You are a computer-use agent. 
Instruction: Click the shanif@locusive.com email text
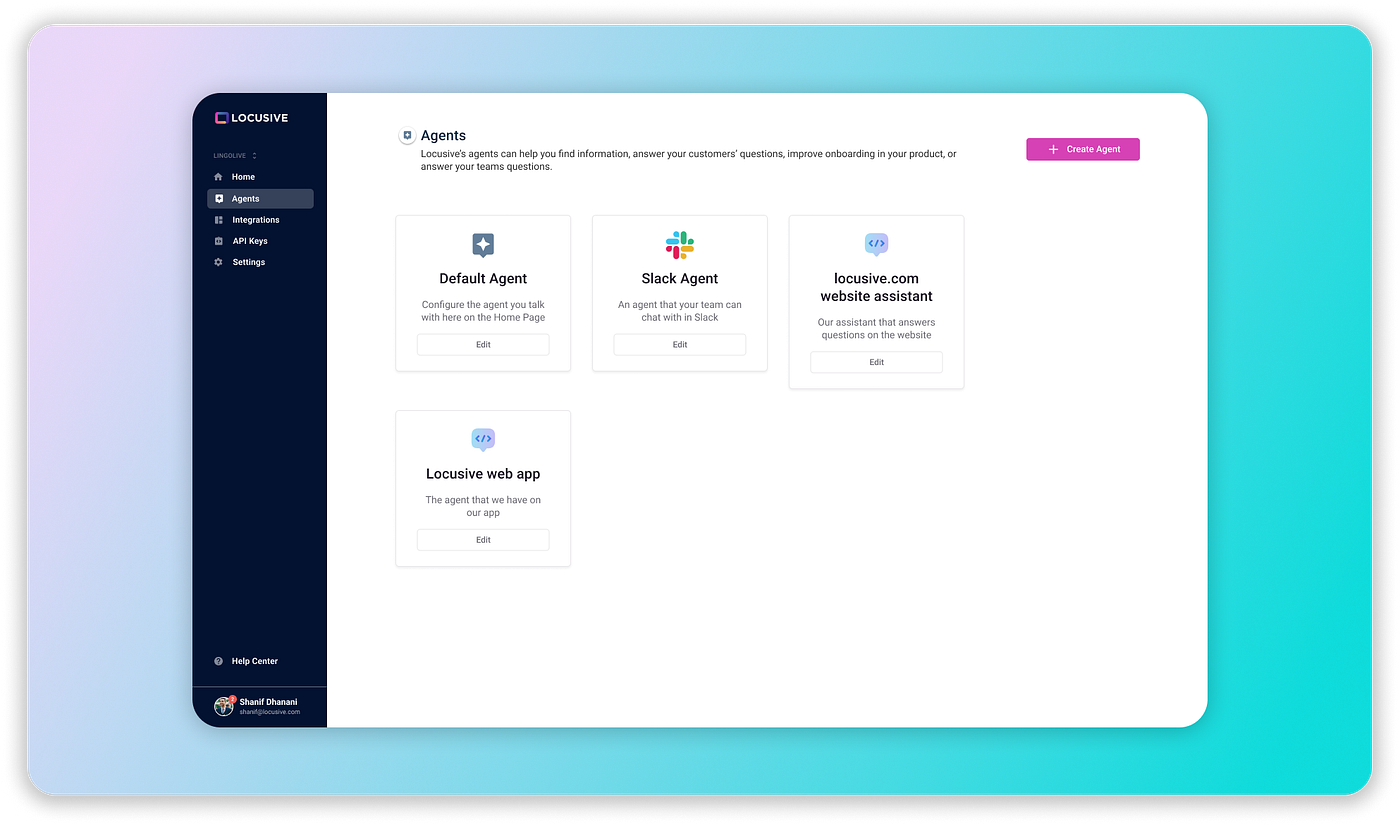click(270, 712)
